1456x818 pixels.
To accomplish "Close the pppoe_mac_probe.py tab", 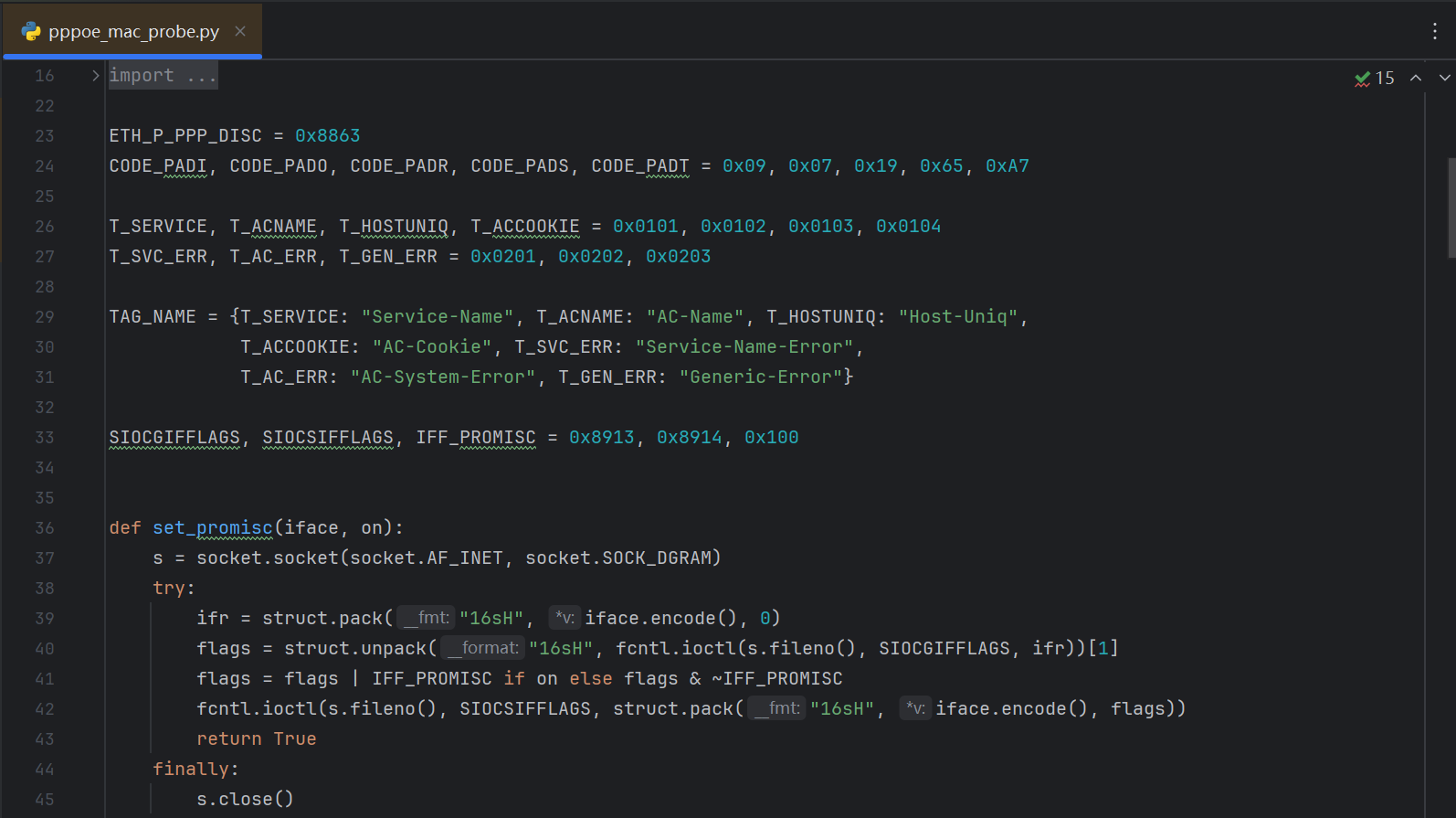I will point(240,31).
